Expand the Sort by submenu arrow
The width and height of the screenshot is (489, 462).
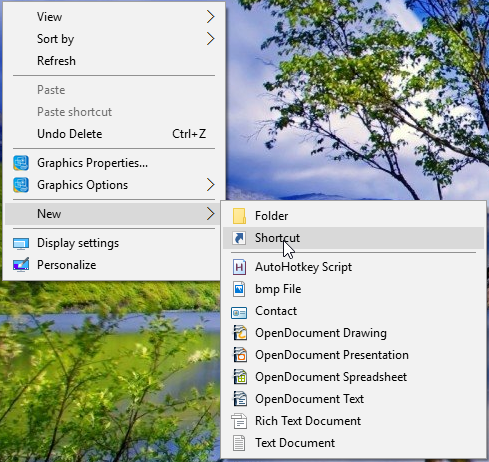pos(210,39)
